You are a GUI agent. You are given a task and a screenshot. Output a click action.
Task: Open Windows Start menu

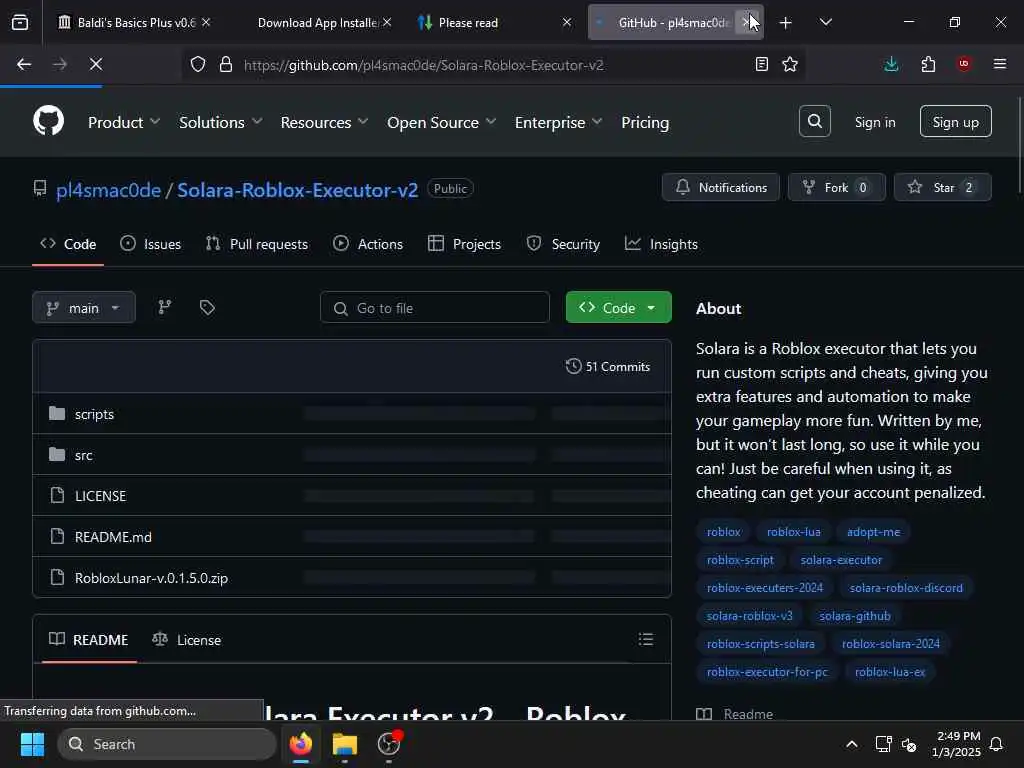[32, 744]
